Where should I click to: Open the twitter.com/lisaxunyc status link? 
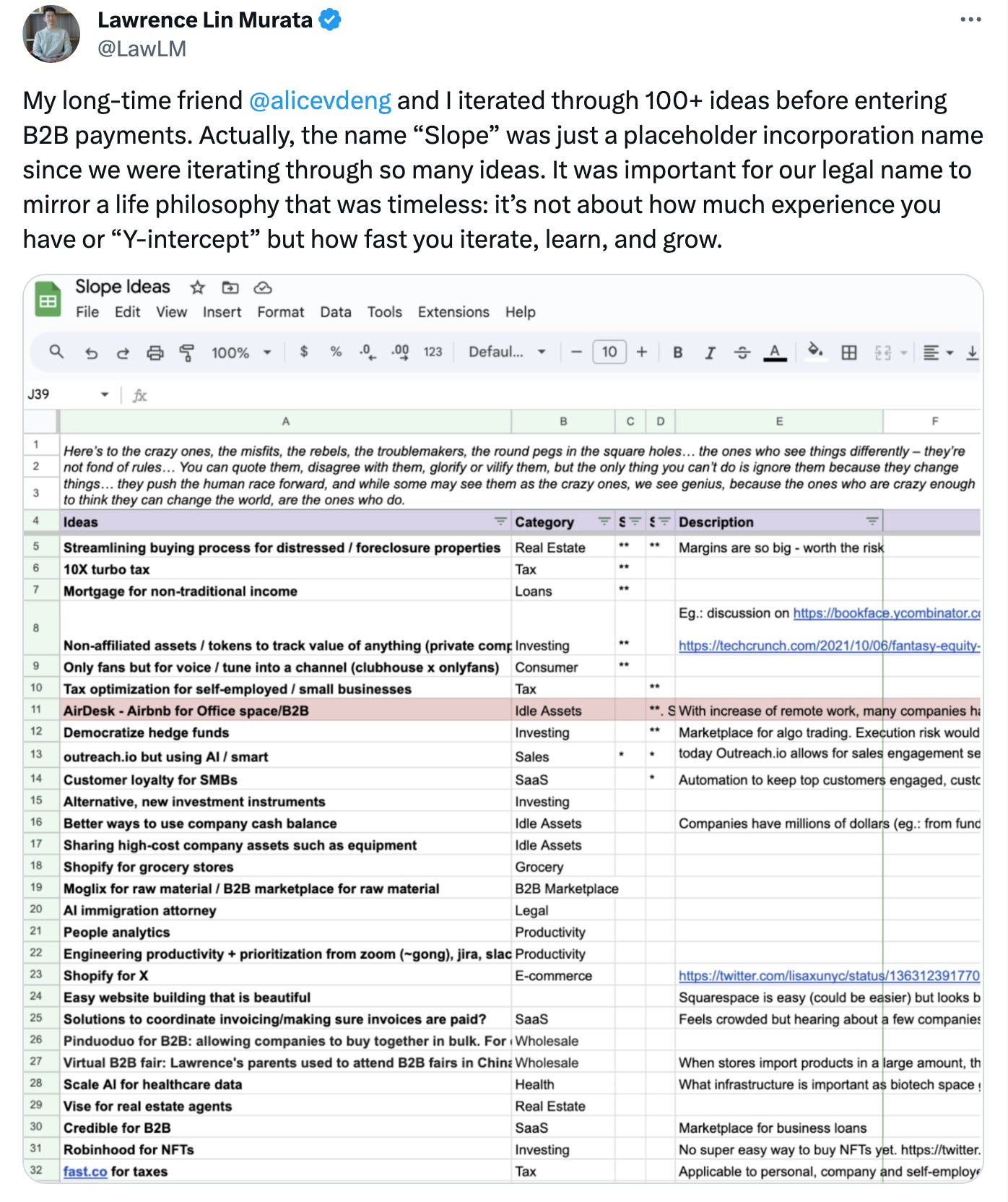(829, 975)
